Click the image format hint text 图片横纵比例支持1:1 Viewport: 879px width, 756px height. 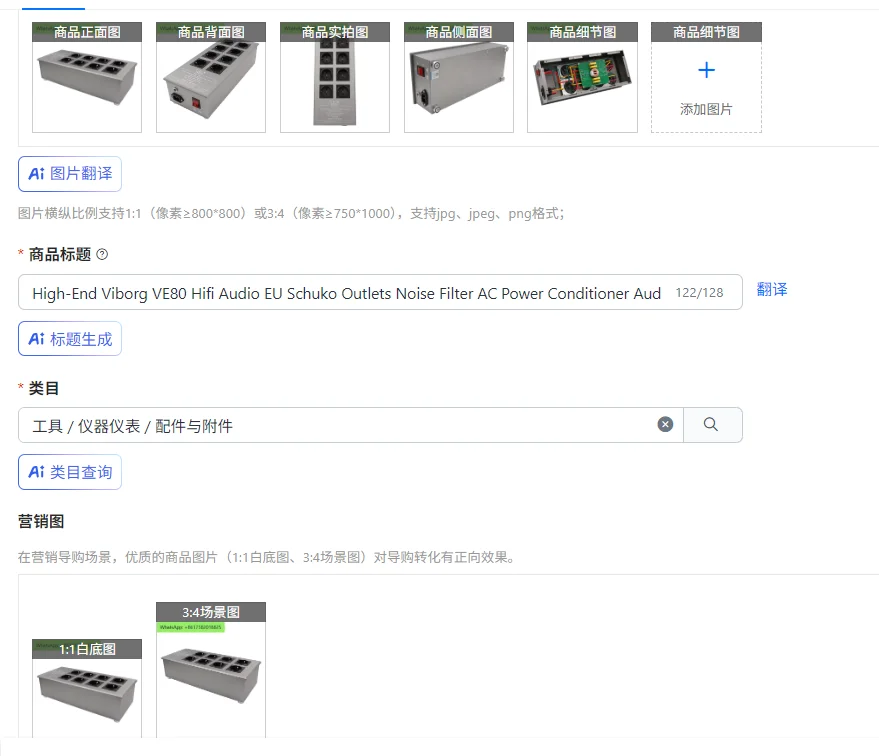click(x=292, y=214)
